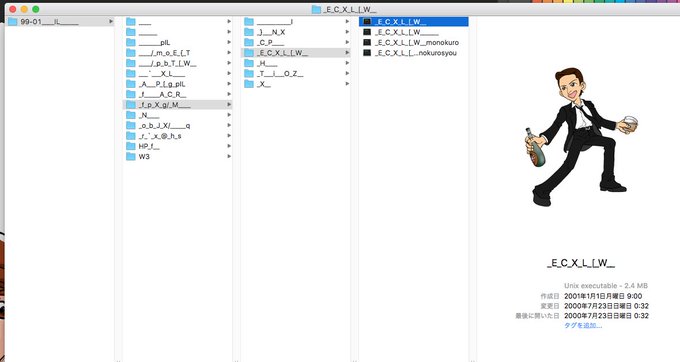Viewport: 680px width, 362px height.
Task: Select the _J___N_X folder icon
Action: [x=249, y=32]
